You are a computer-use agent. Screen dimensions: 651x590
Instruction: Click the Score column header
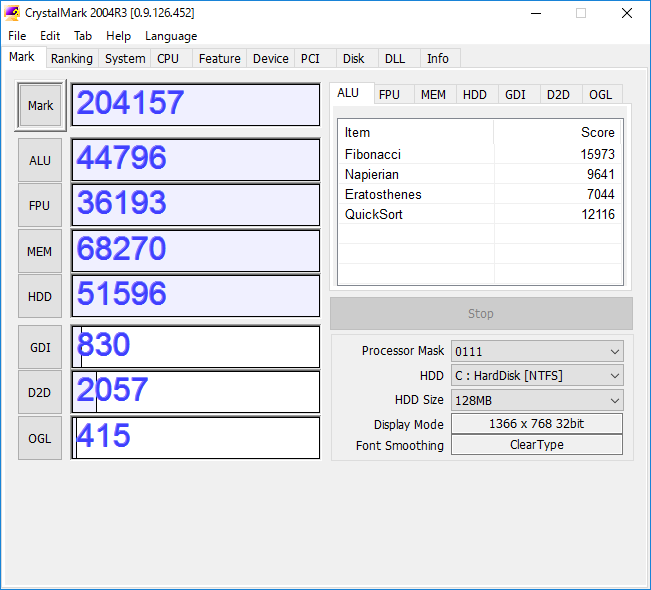click(557, 132)
